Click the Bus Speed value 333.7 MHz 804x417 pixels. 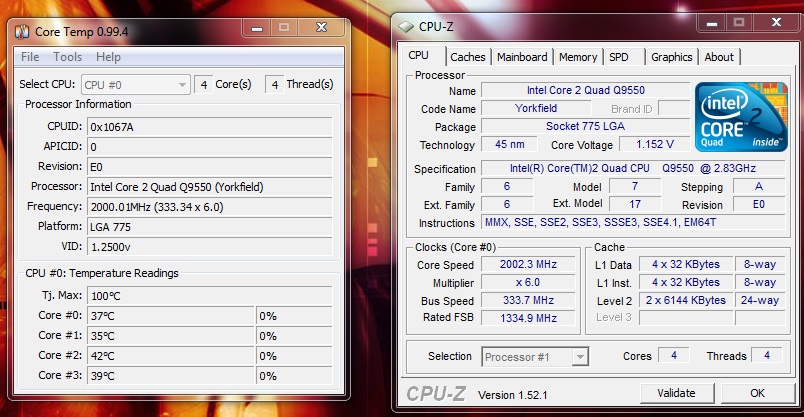point(528,300)
